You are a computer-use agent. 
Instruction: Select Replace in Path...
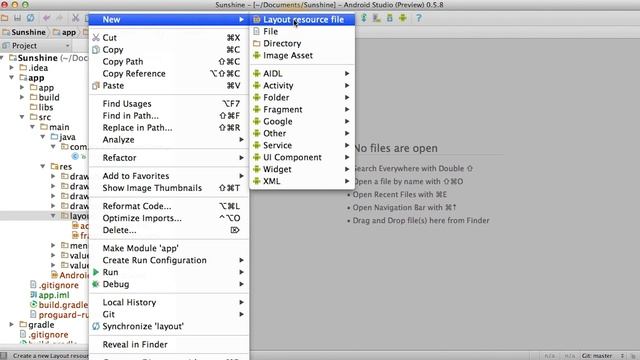(x=169, y=127)
